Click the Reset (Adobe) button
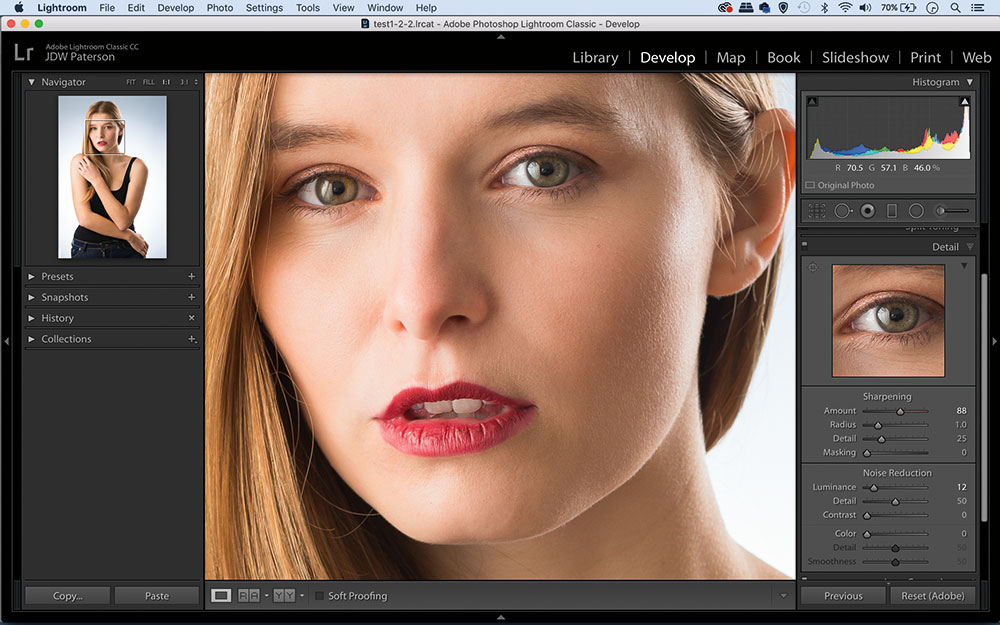This screenshot has height=625, width=1000. pyautogui.click(x=933, y=596)
